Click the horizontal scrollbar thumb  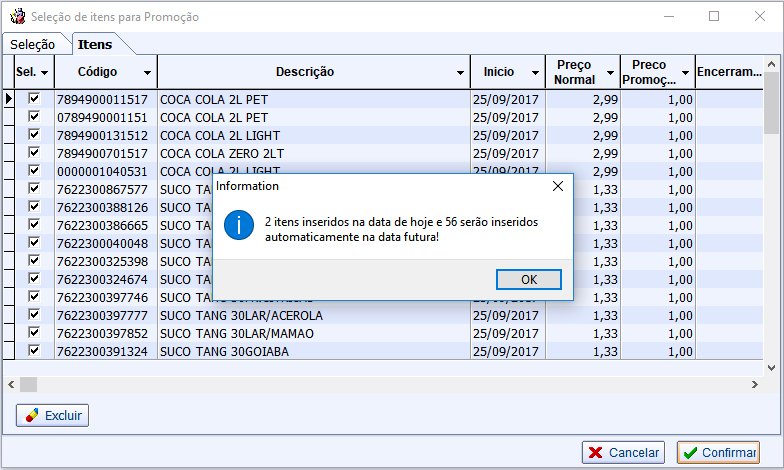point(28,384)
